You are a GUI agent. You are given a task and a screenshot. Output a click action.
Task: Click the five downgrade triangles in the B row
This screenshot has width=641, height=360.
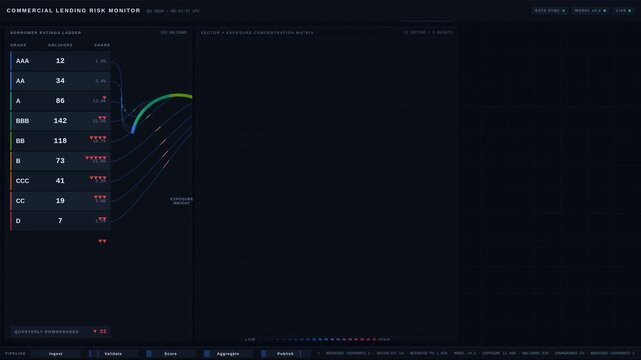96,158
